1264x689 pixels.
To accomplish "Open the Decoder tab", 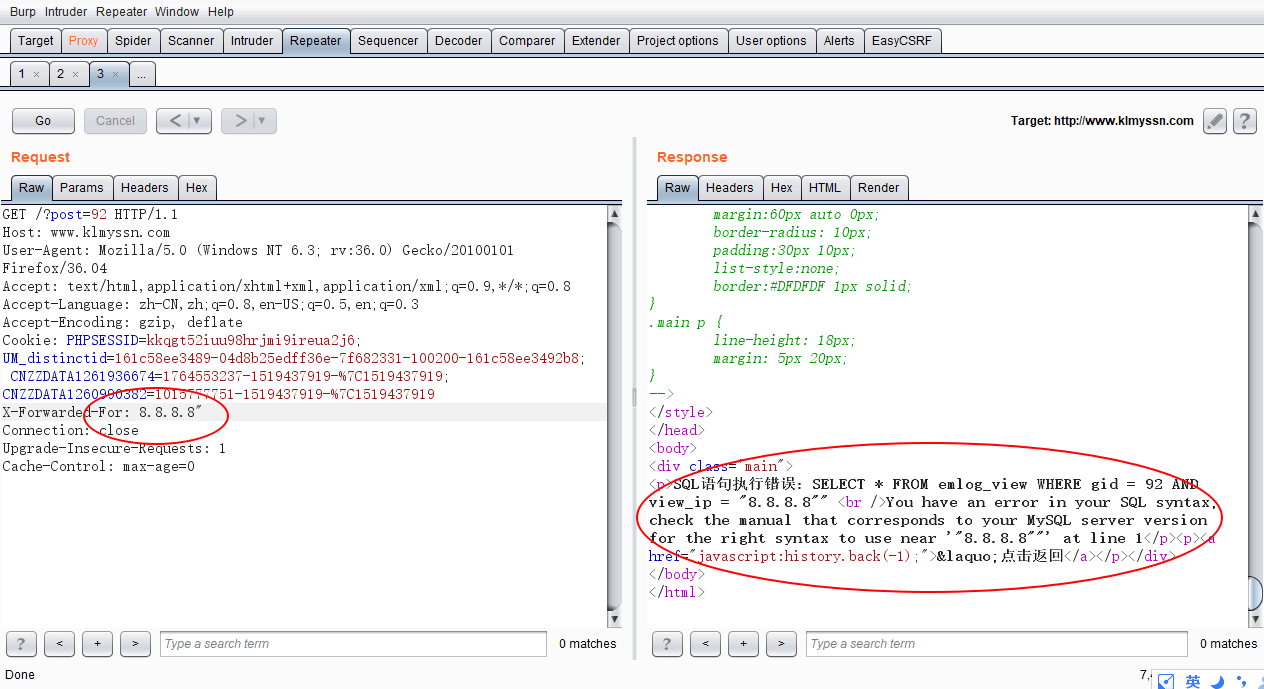I will [459, 41].
